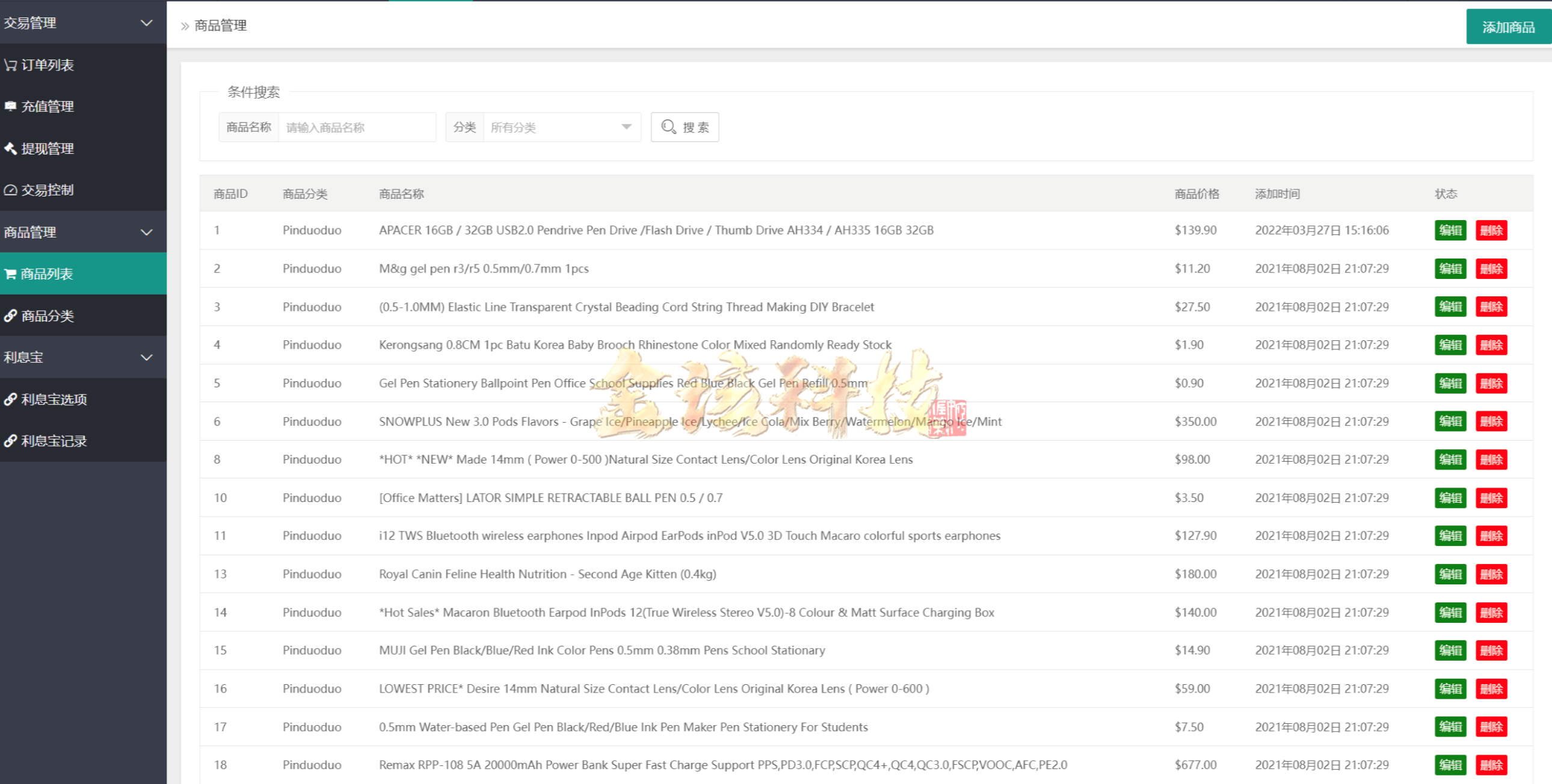Click the link icon beside 利息宝记录

[x=10, y=441]
